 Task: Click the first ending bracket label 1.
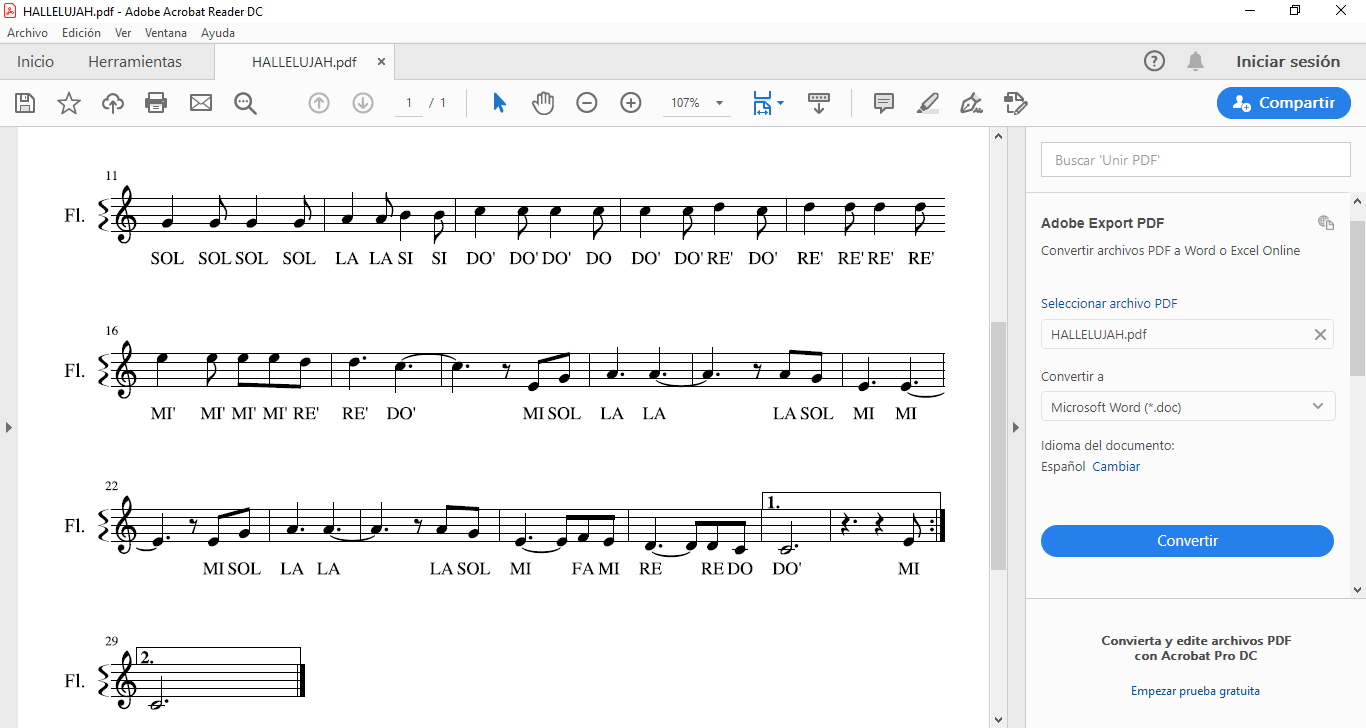(774, 503)
